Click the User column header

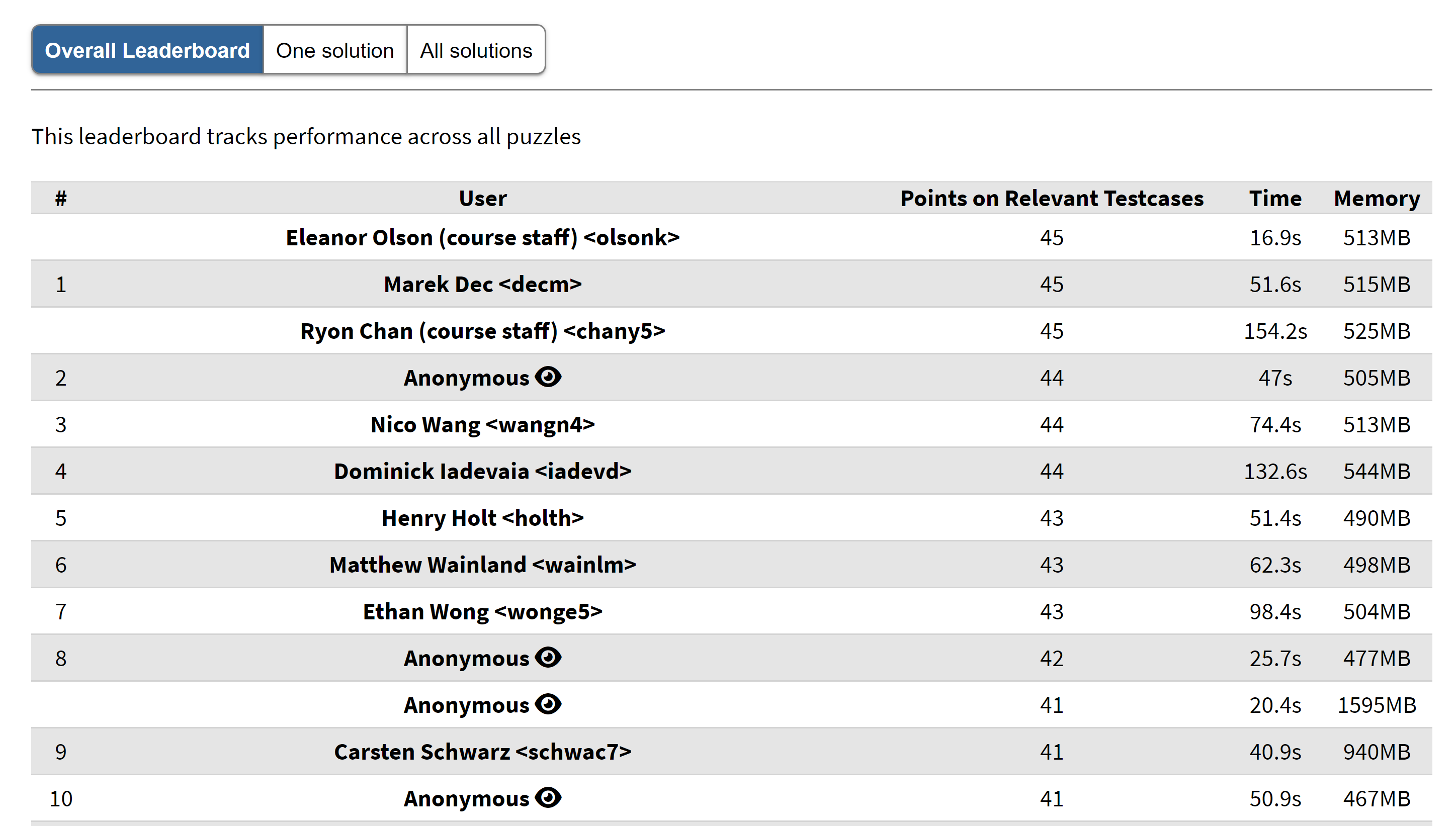[482, 198]
